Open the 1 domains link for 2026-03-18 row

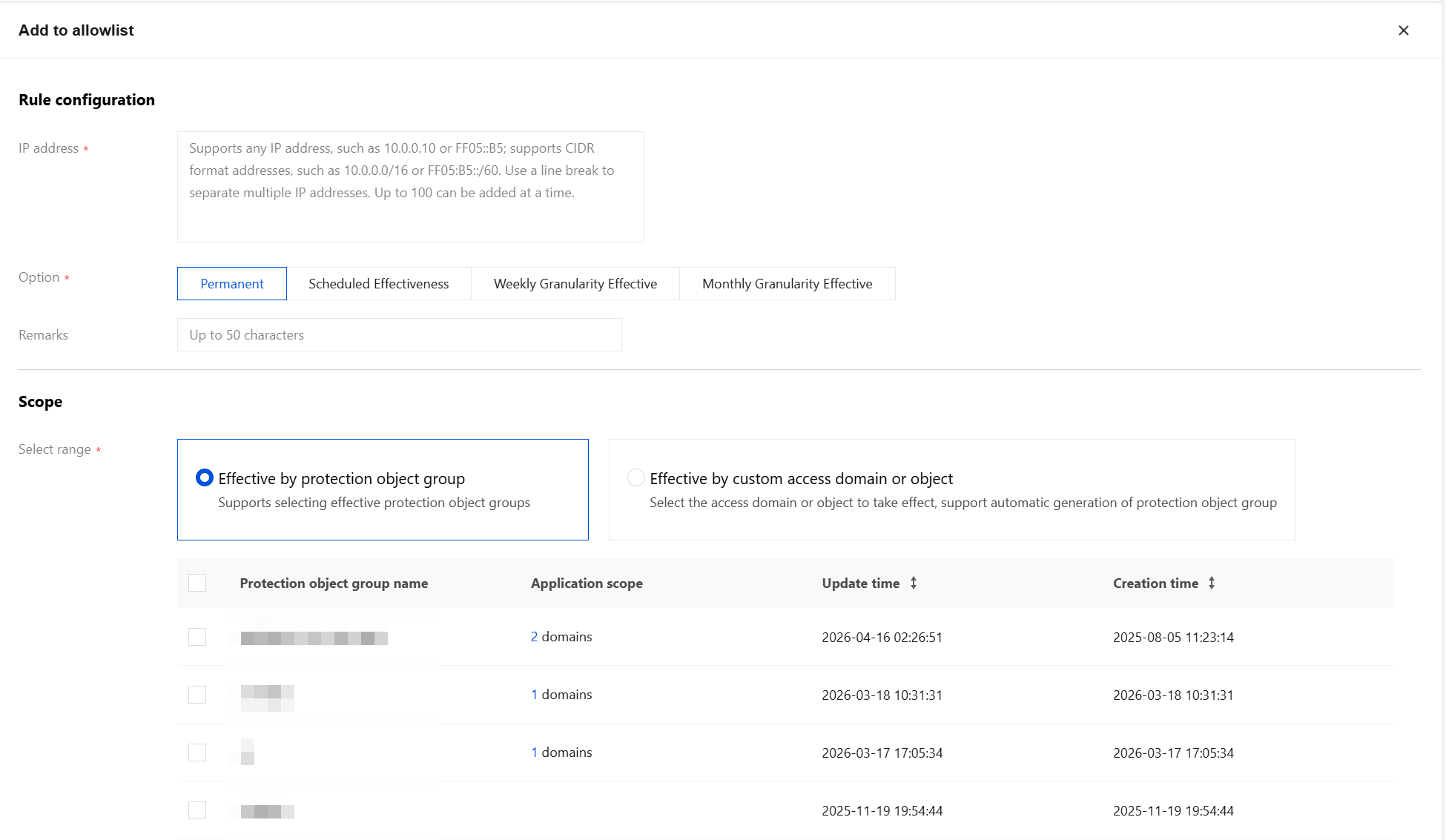(534, 695)
